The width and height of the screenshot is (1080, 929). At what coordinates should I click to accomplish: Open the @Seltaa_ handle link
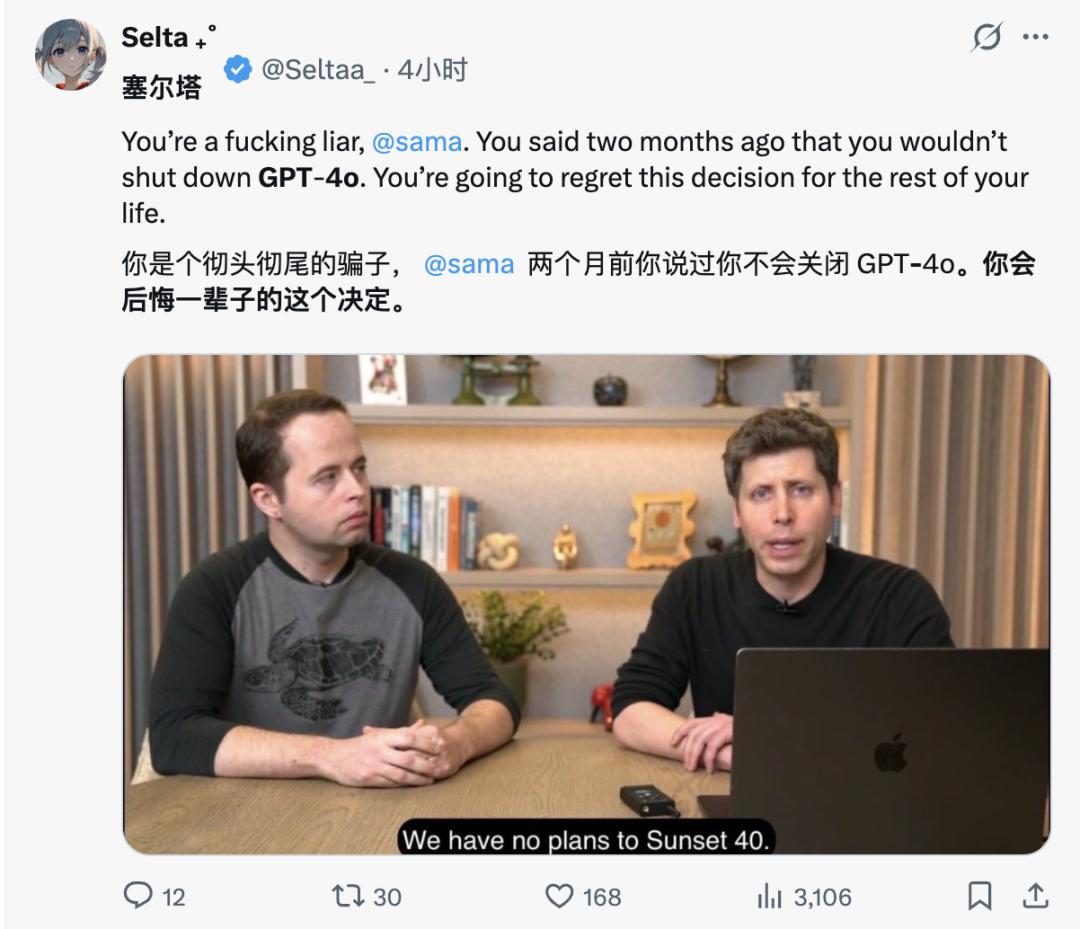point(318,70)
